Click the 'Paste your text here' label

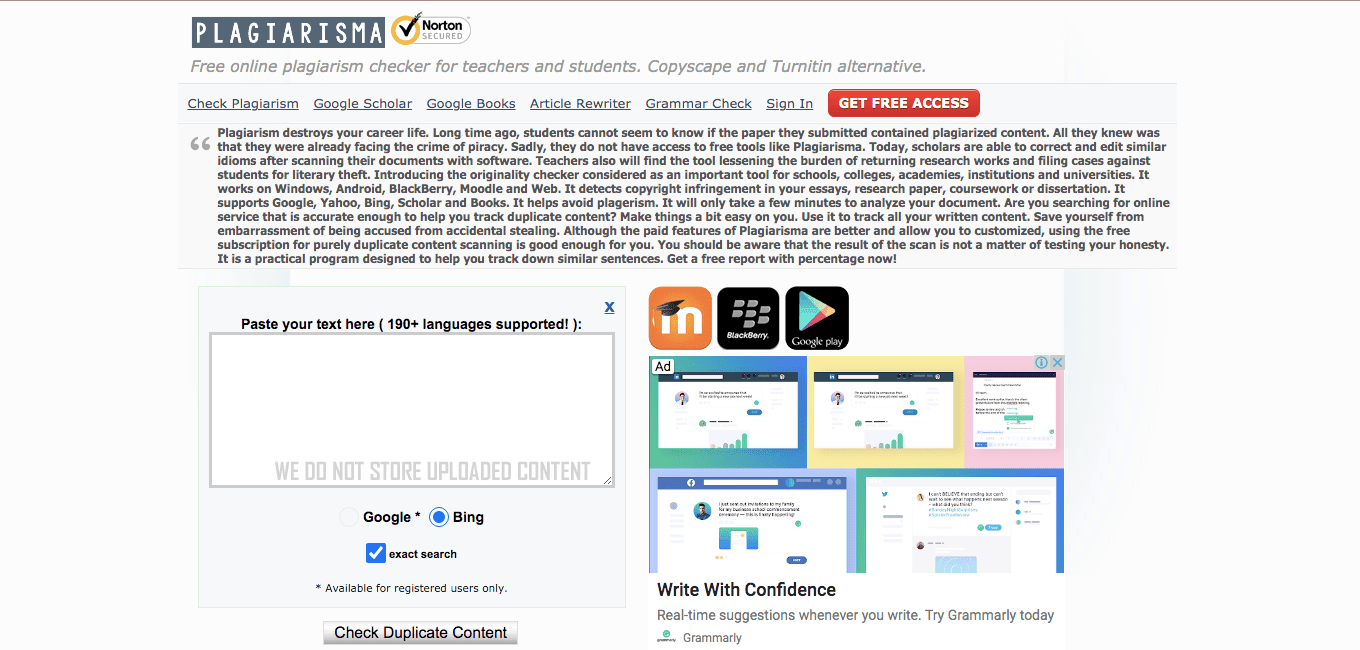point(411,324)
